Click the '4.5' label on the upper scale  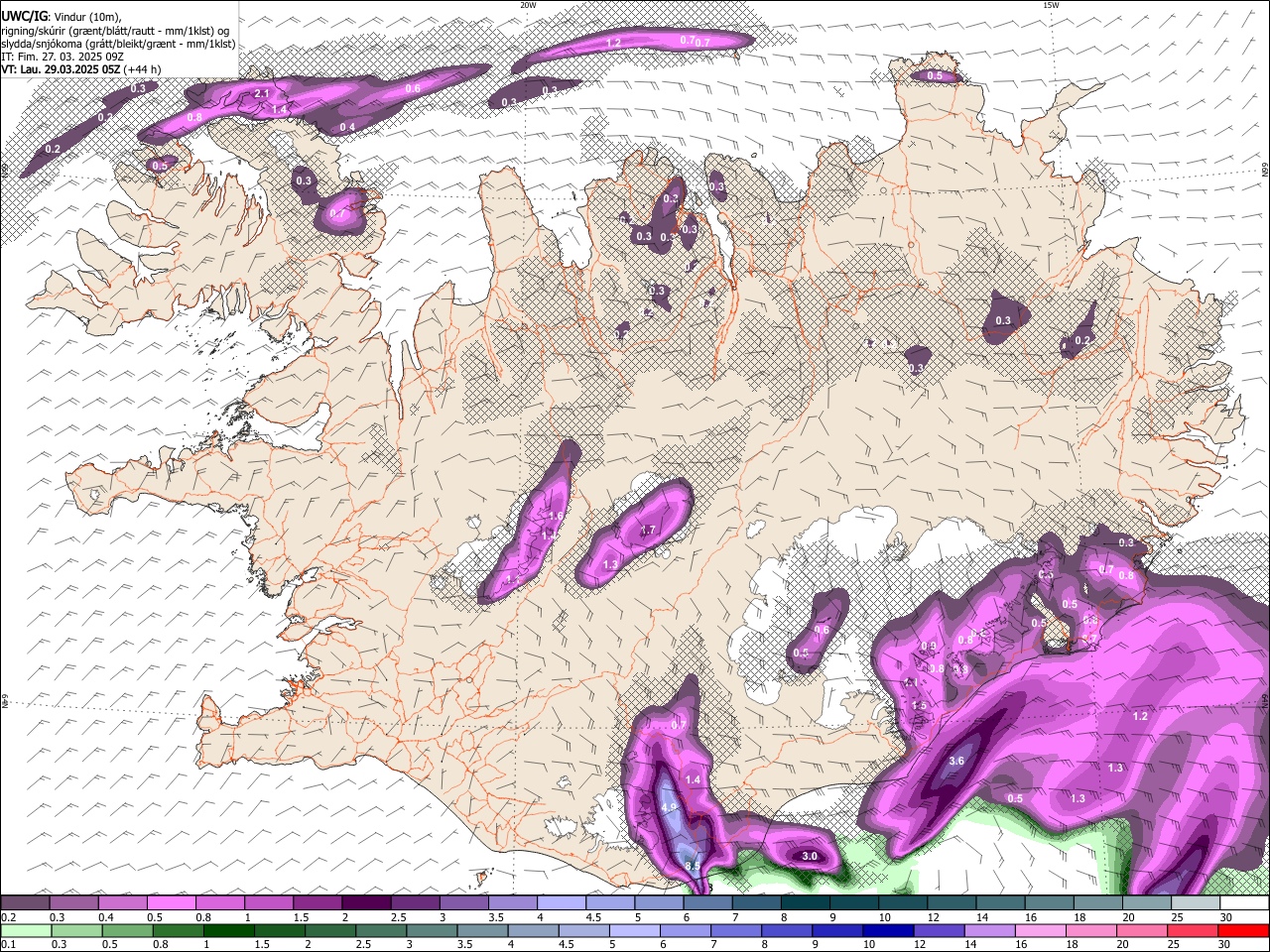coord(593,917)
